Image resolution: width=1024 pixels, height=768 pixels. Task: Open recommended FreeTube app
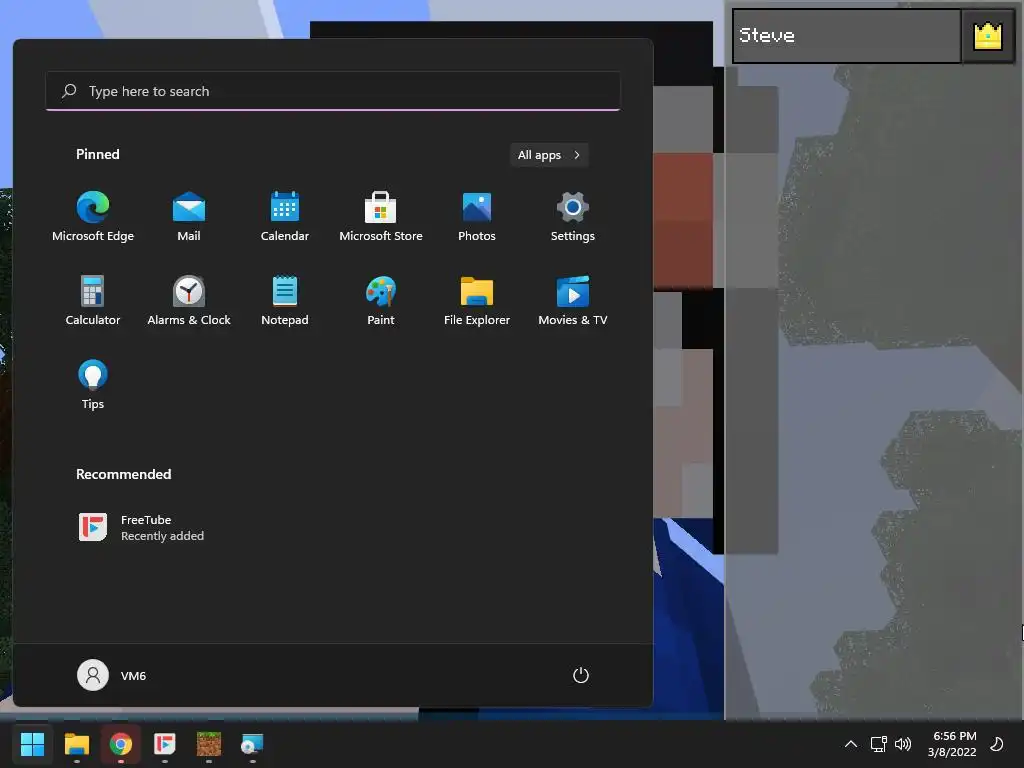coord(141,528)
